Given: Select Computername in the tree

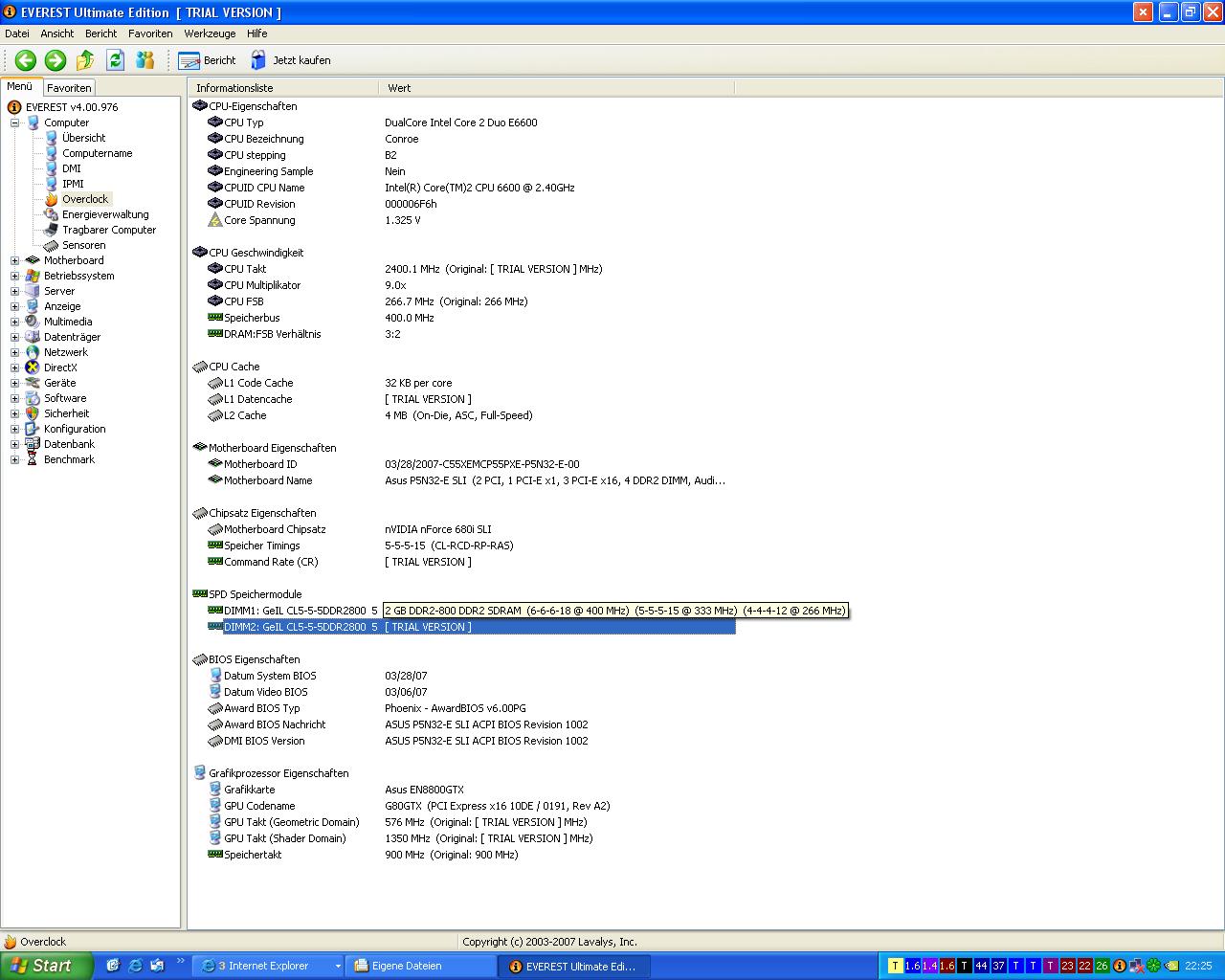Looking at the screenshot, I should click(x=98, y=153).
